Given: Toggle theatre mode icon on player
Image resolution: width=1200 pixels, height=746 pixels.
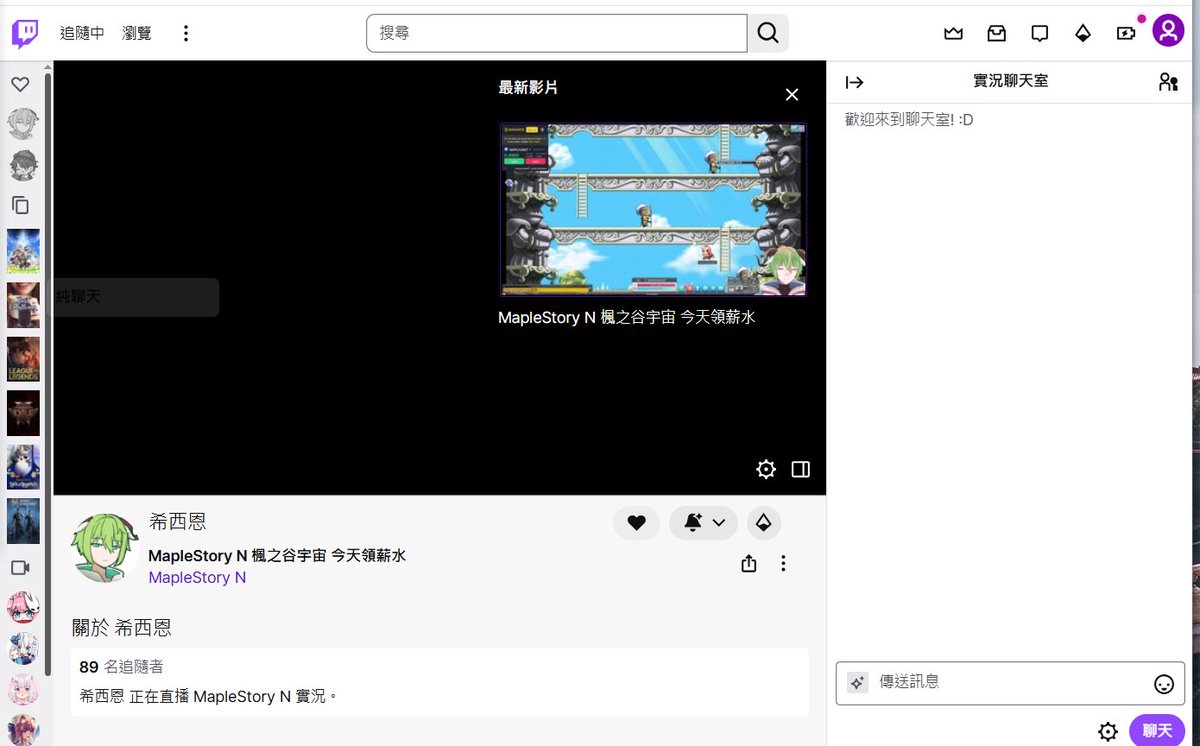Looking at the screenshot, I should pyautogui.click(x=800, y=469).
